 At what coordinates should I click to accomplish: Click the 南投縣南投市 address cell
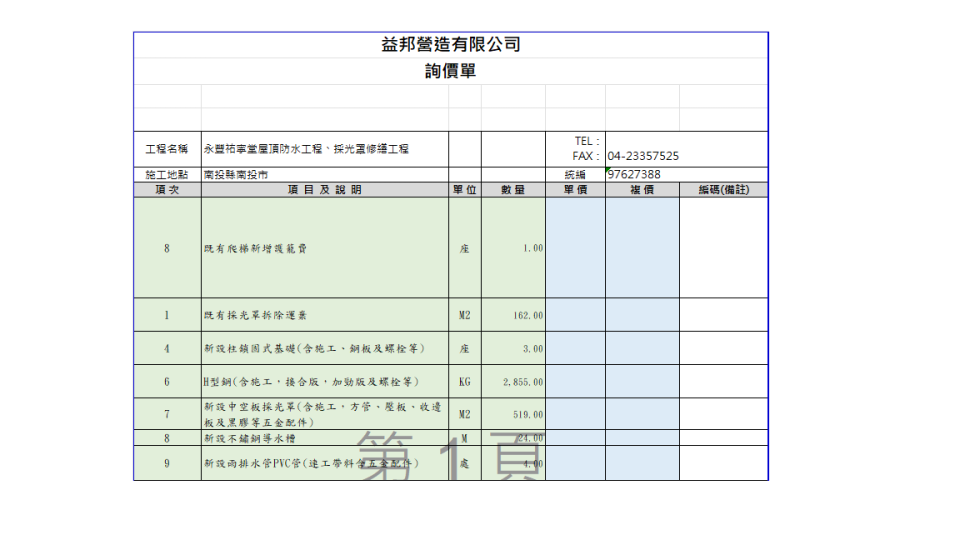click(x=324, y=174)
